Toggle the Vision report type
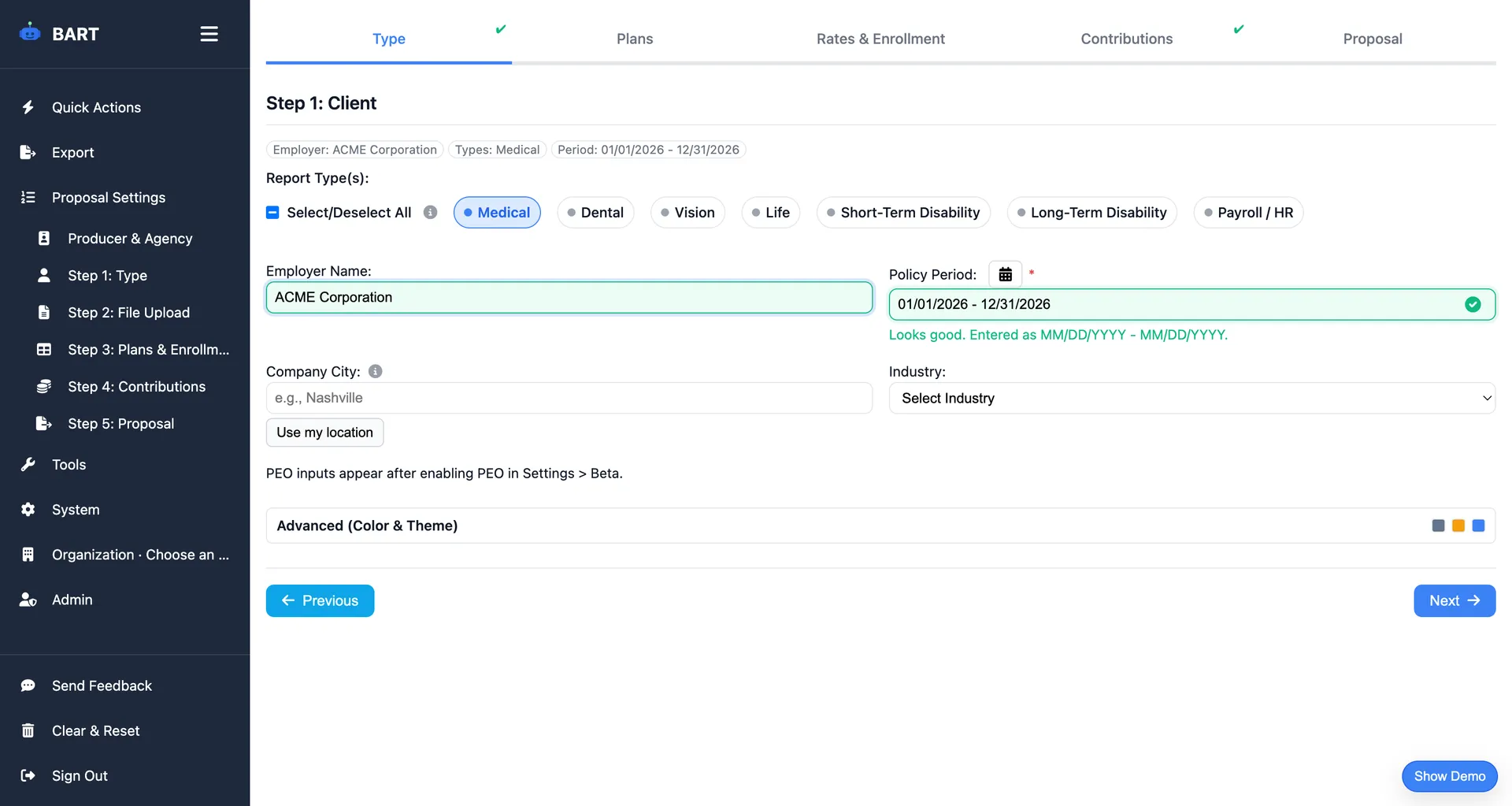 687,212
